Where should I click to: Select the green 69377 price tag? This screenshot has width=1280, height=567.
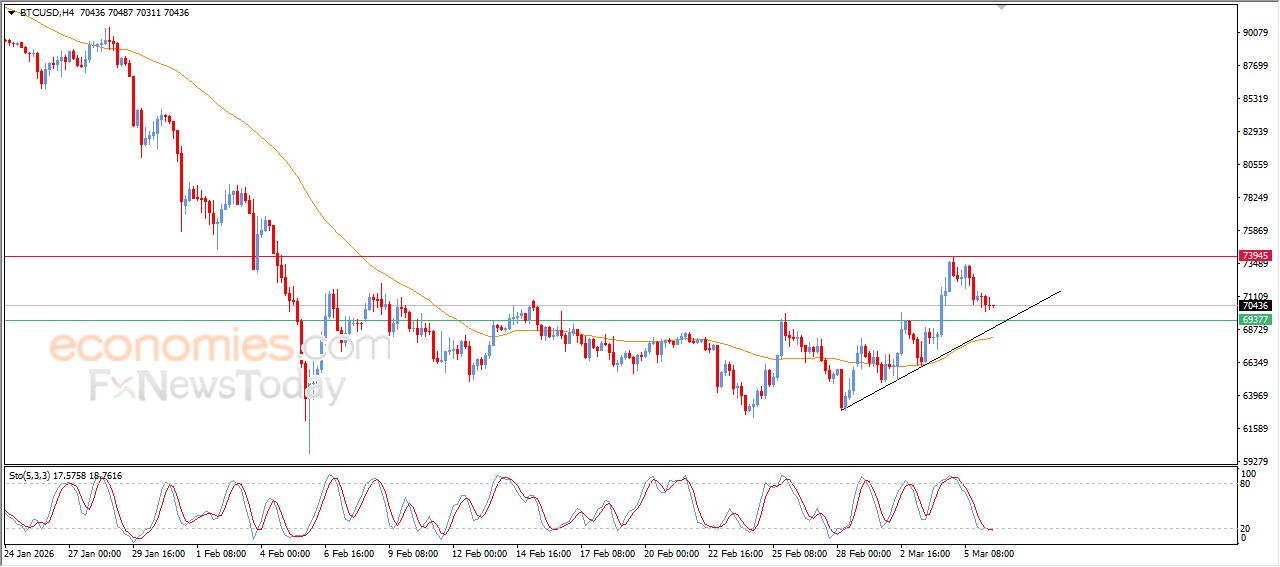(x=1254, y=320)
